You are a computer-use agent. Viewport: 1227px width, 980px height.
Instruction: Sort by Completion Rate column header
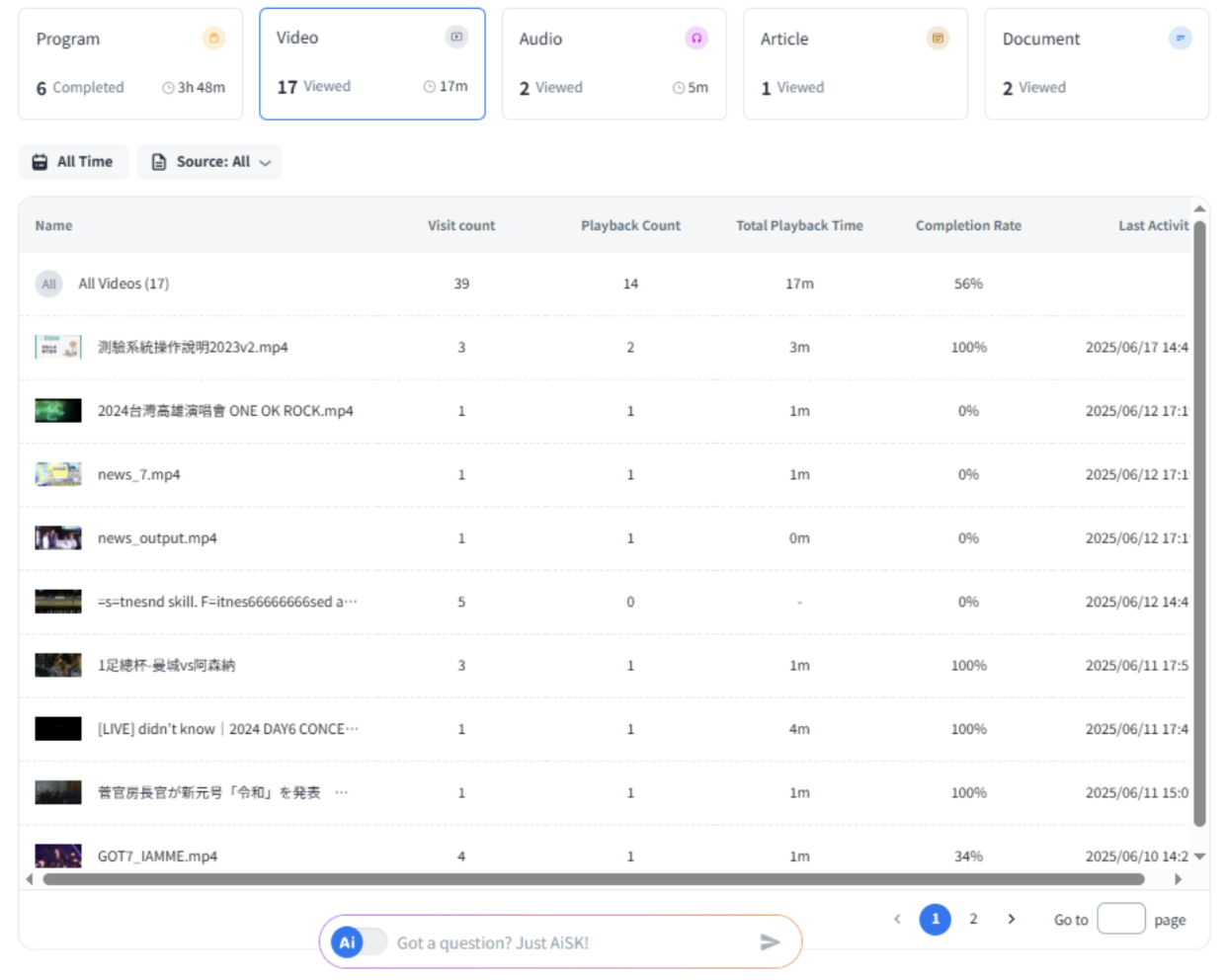[x=968, y=226]
